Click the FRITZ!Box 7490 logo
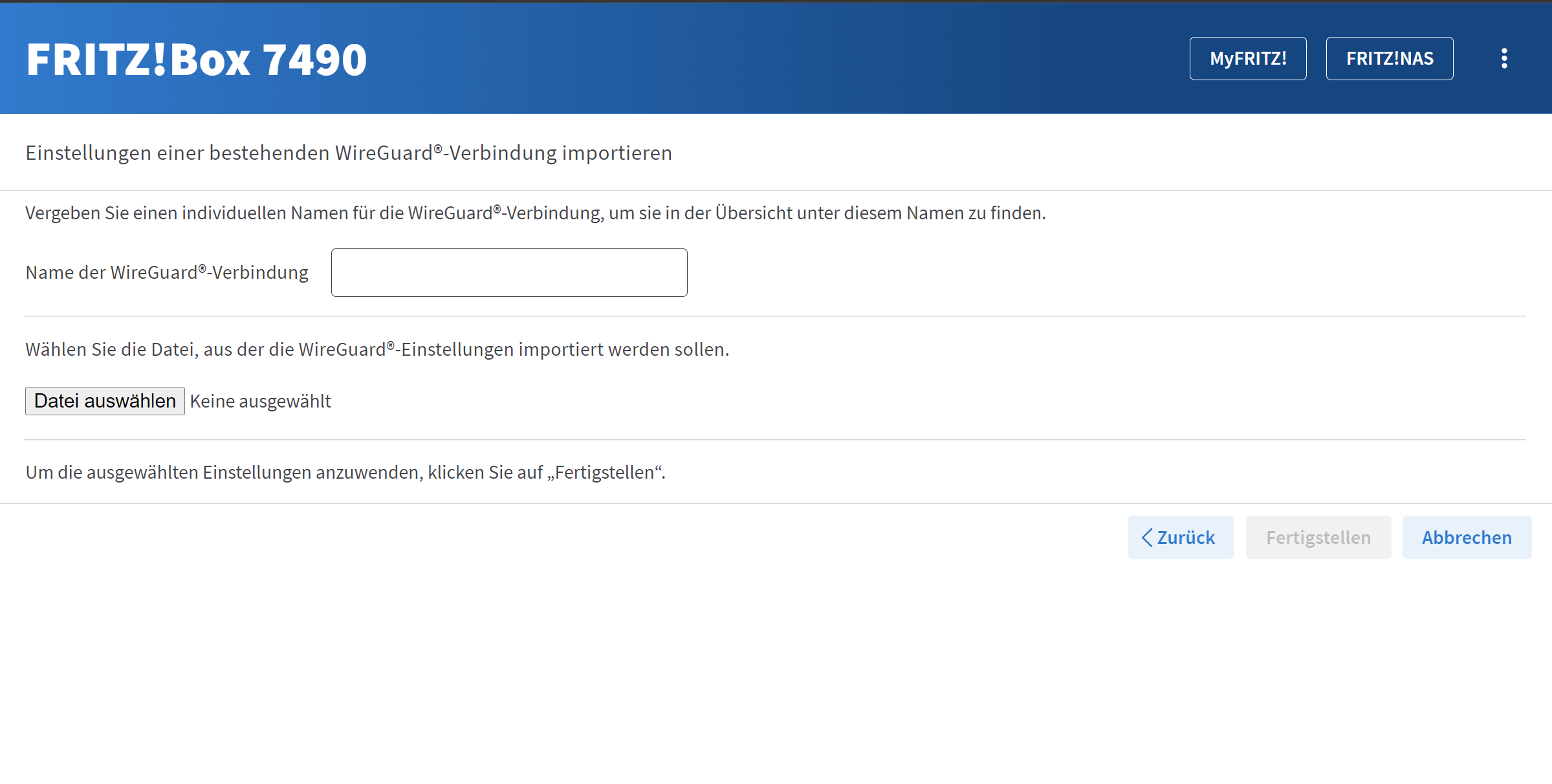This screenshot has height=784, width=1552. (196, 60)
